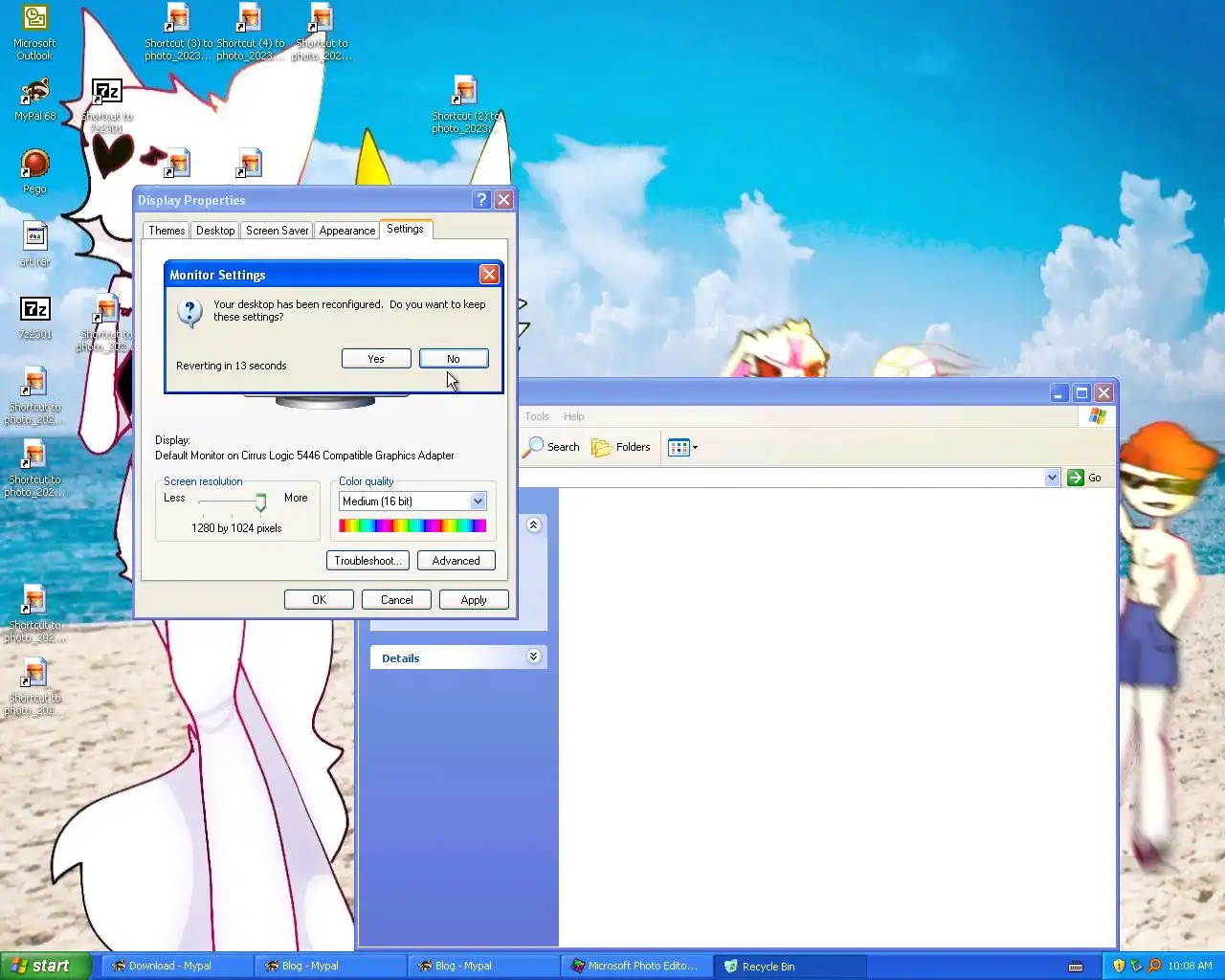
Task: Open the Desktop tab
Action: (215, 231)
